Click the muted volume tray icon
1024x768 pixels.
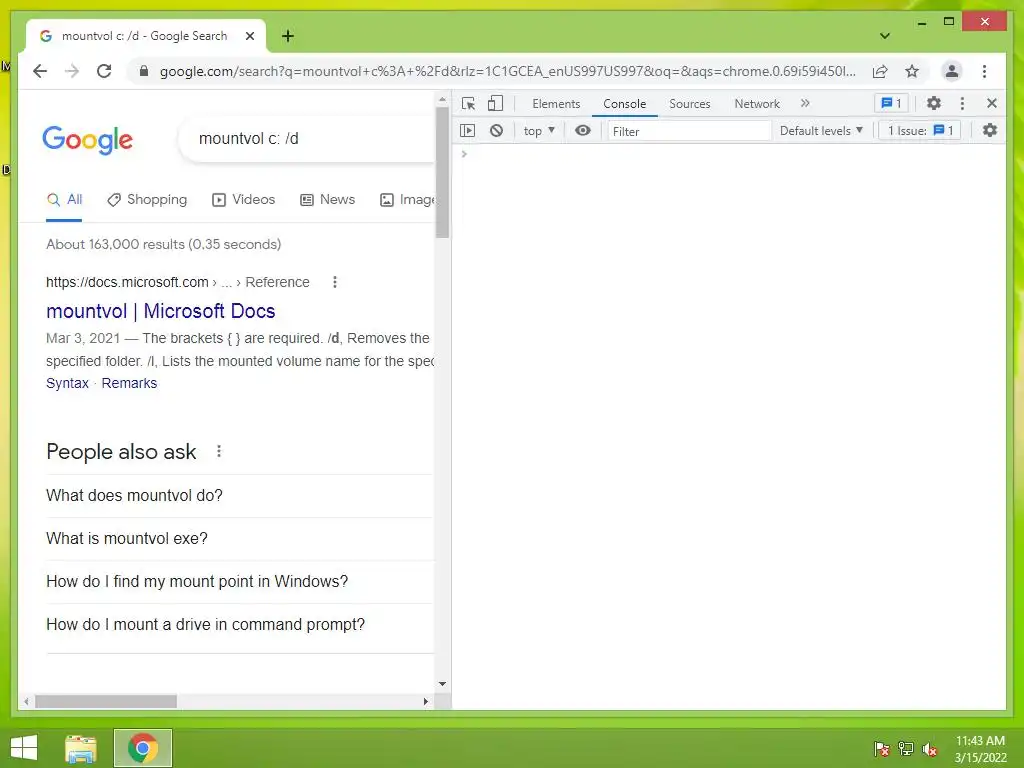click(930, 749)
